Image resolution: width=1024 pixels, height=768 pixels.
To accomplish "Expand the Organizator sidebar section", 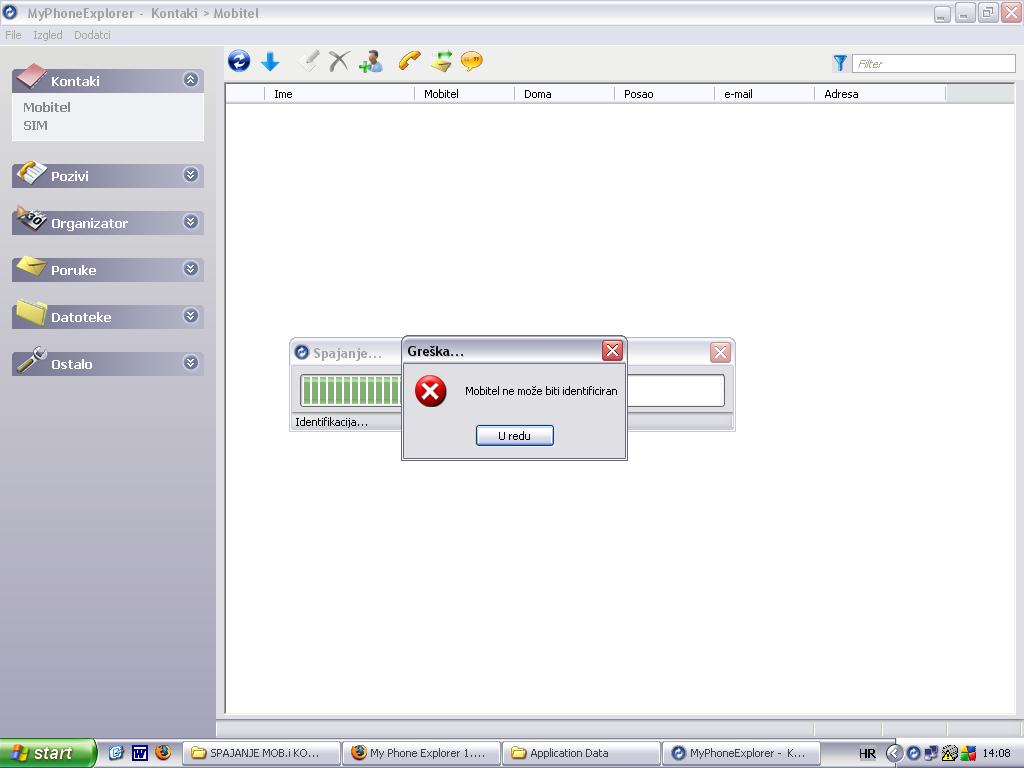I will 191,221.
